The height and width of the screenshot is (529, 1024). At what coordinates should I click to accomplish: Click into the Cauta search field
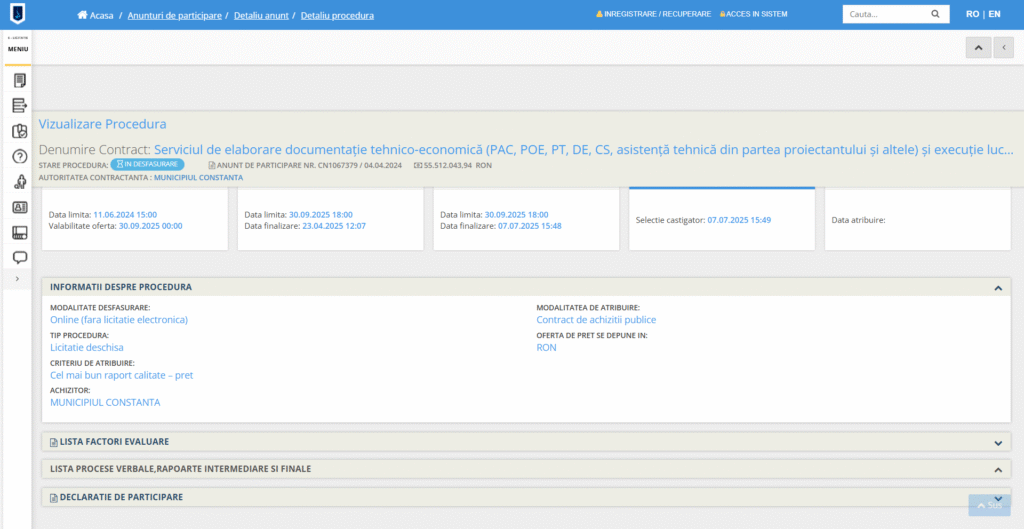coord(884,15)
